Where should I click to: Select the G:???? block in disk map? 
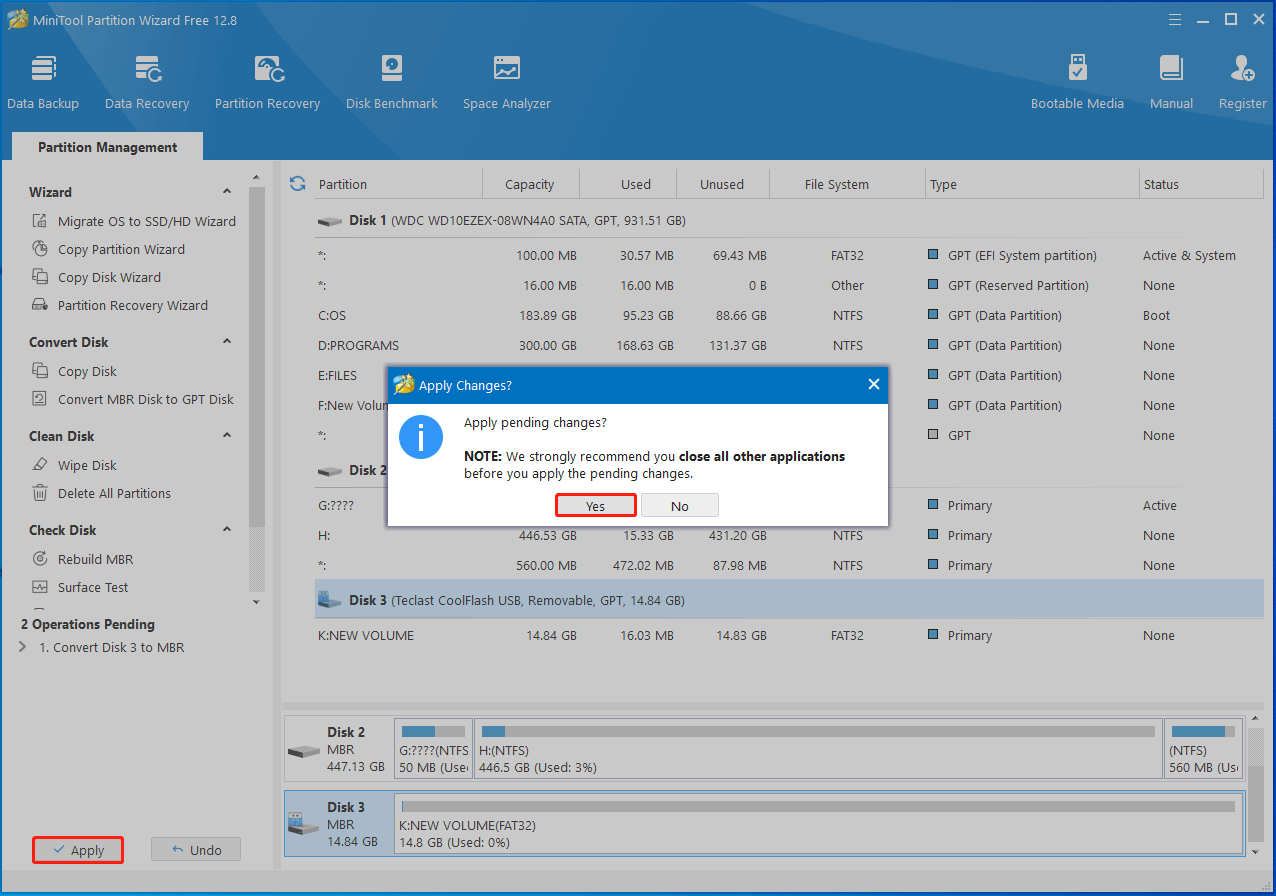(433, 749)
